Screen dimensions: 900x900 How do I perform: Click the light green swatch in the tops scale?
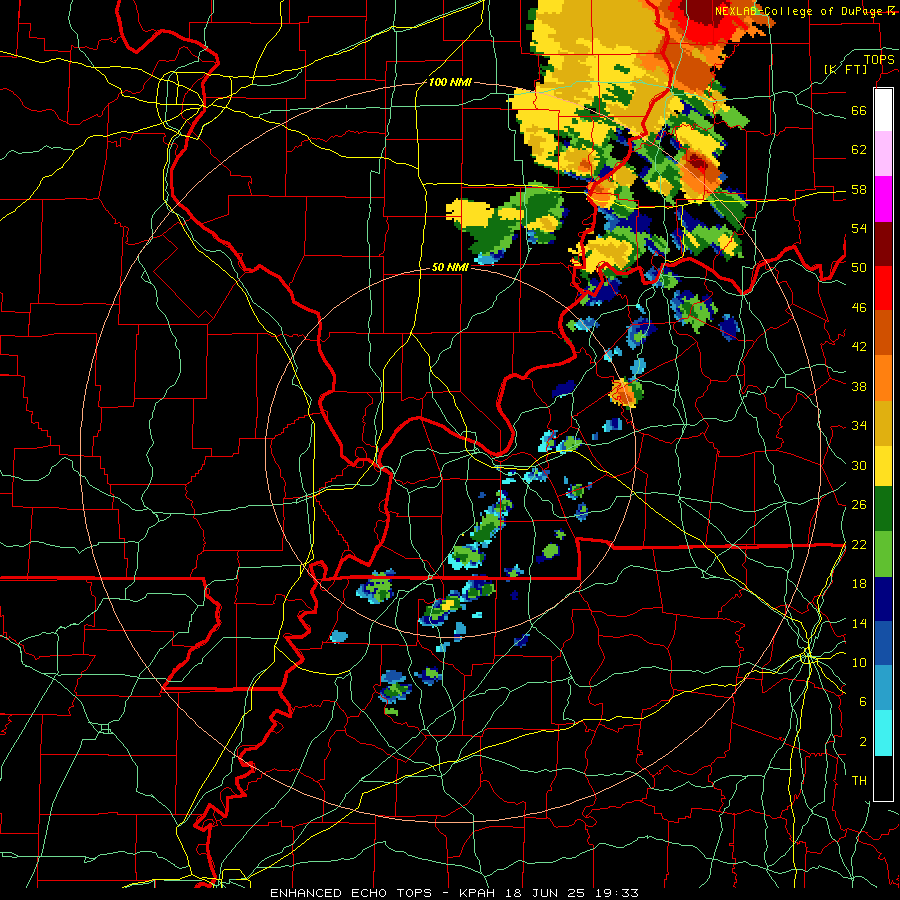[x=883, y=554]
